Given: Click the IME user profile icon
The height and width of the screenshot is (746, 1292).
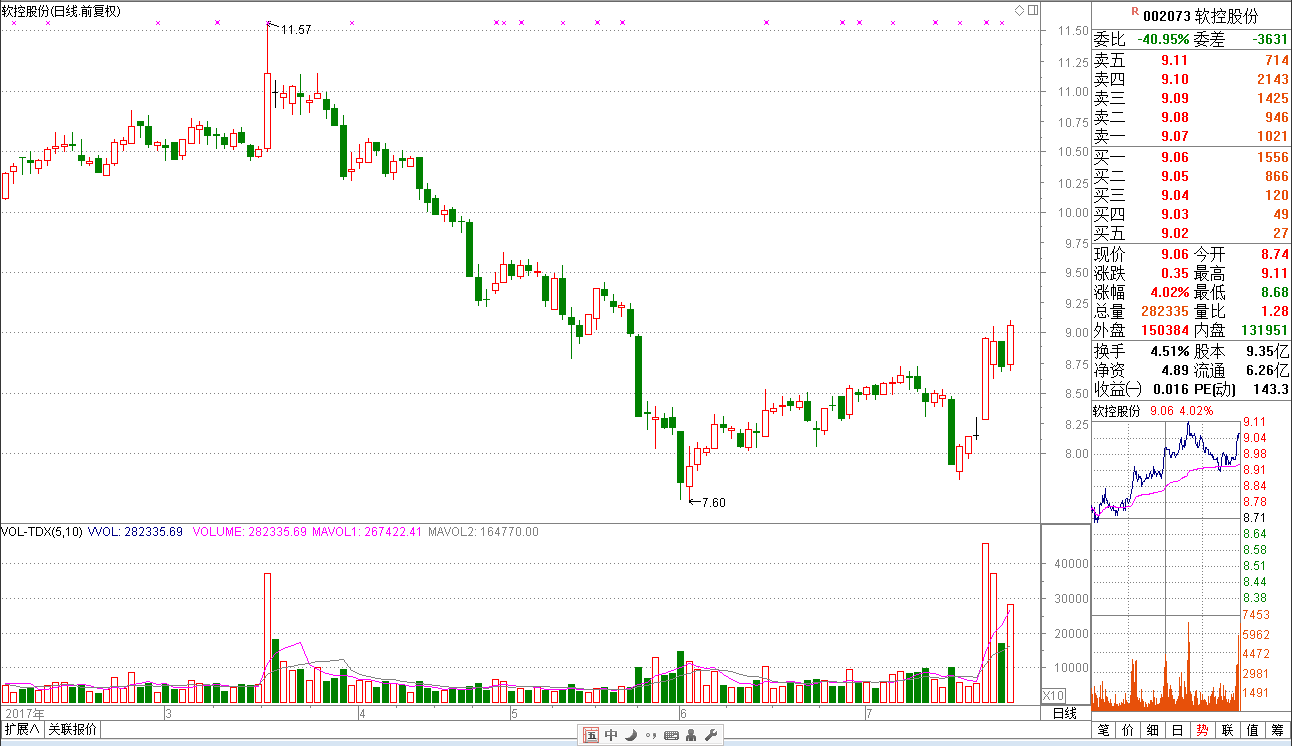Looking at the screenshot, I should point(692,735).
